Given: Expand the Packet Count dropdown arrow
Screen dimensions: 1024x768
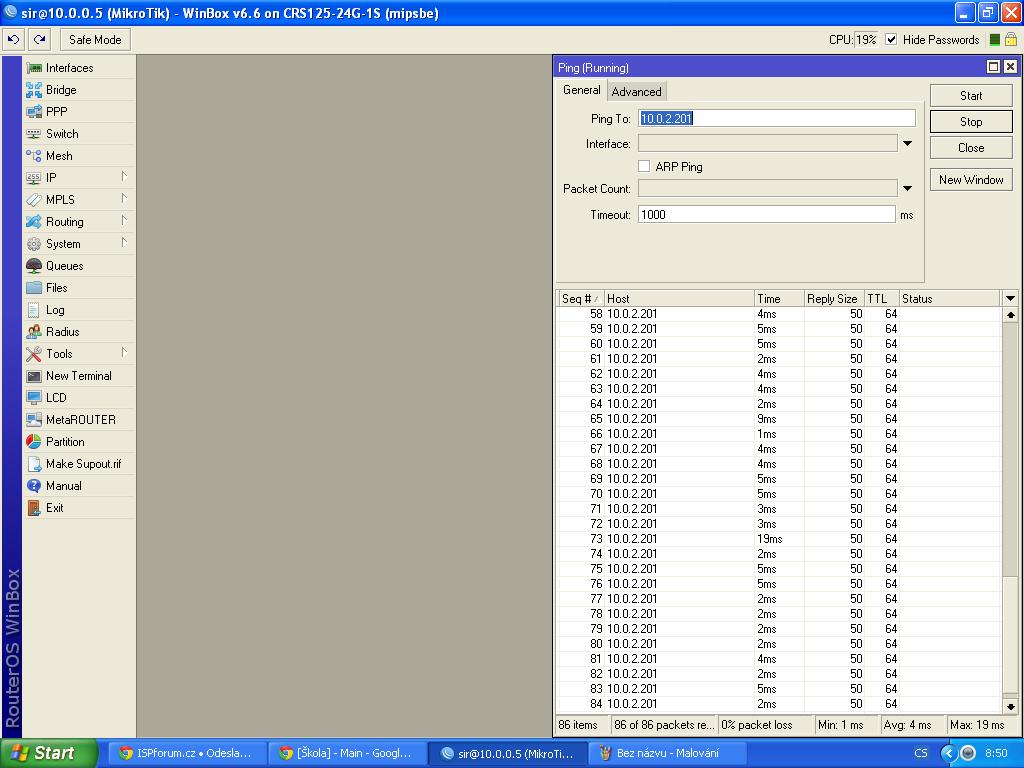Looking at the screenshot, I should 908,189.
